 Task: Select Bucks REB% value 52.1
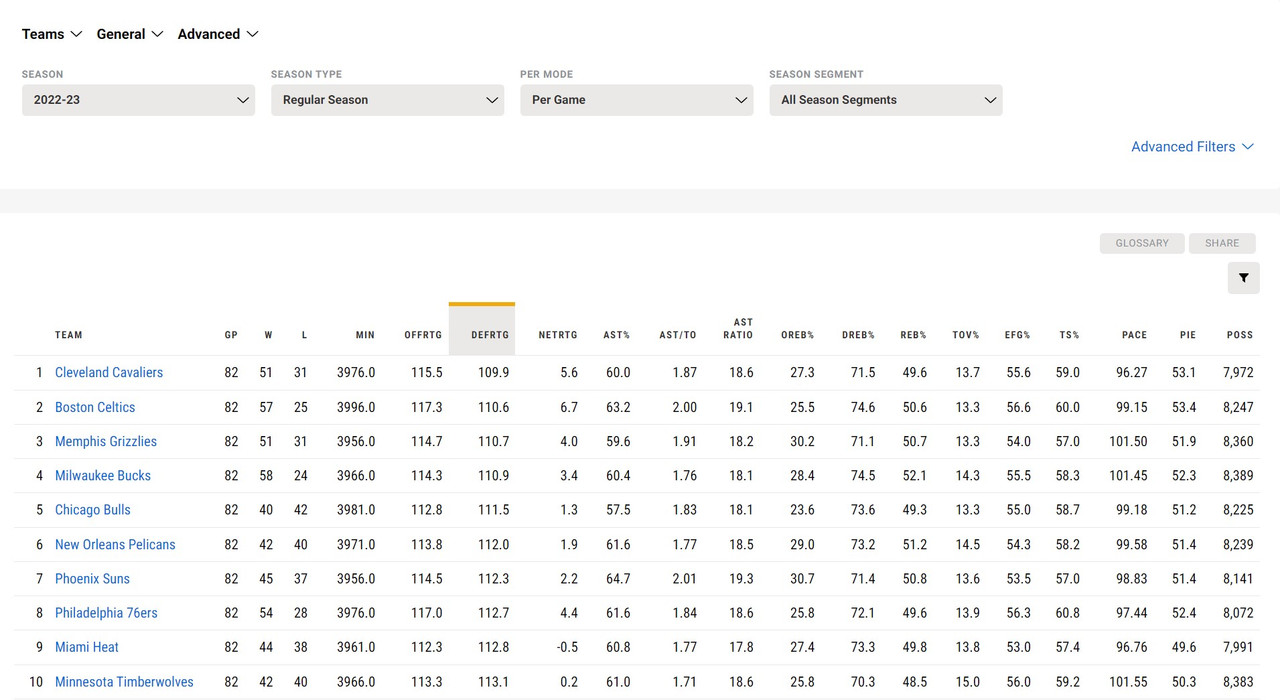coord(914,475)
